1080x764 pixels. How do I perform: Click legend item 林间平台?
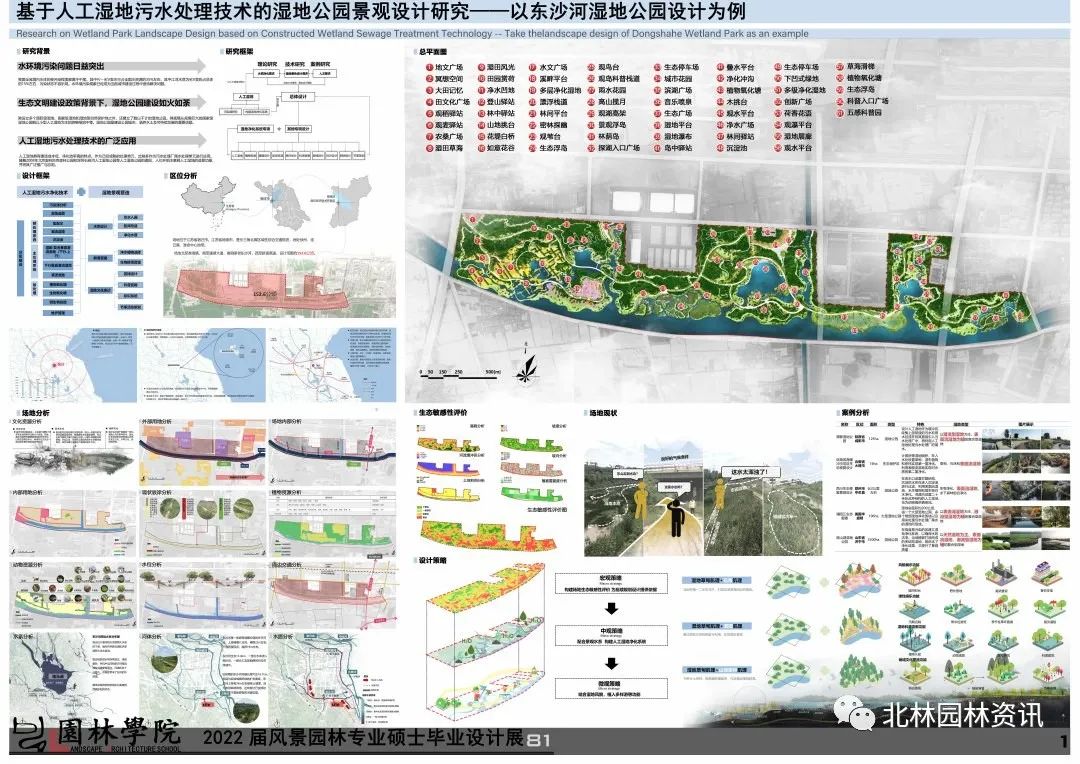tap(549, 114)
